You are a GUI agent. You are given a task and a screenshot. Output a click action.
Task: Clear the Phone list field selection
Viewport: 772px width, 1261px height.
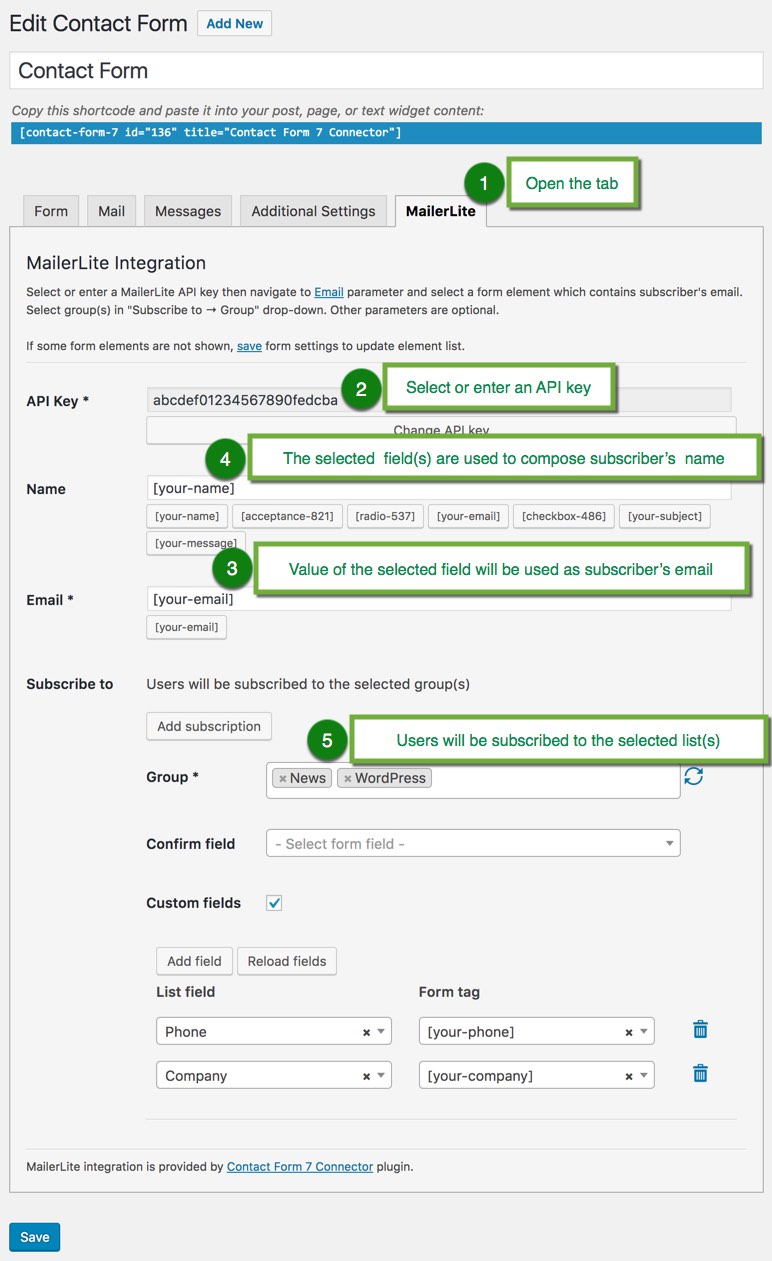366,1032
